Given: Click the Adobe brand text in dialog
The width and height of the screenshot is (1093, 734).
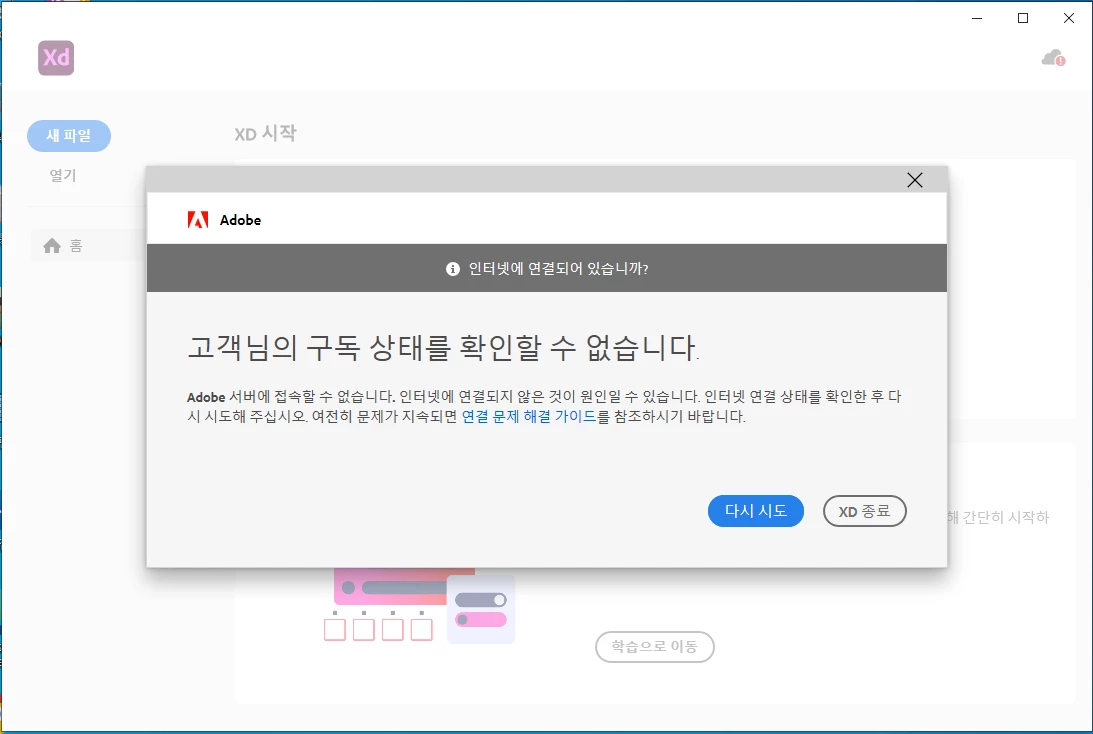Looking at the screenshot, I should [240, 220].
